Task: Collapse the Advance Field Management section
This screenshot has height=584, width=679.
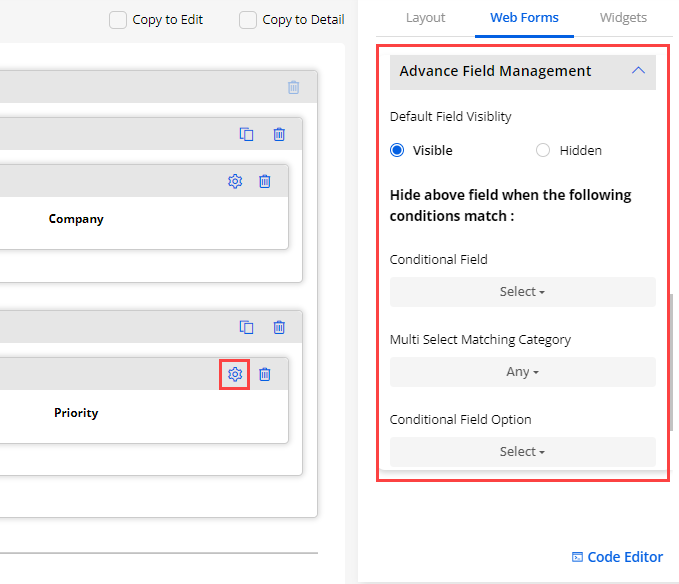Action: pyautogui.click(x=638, y=71)
